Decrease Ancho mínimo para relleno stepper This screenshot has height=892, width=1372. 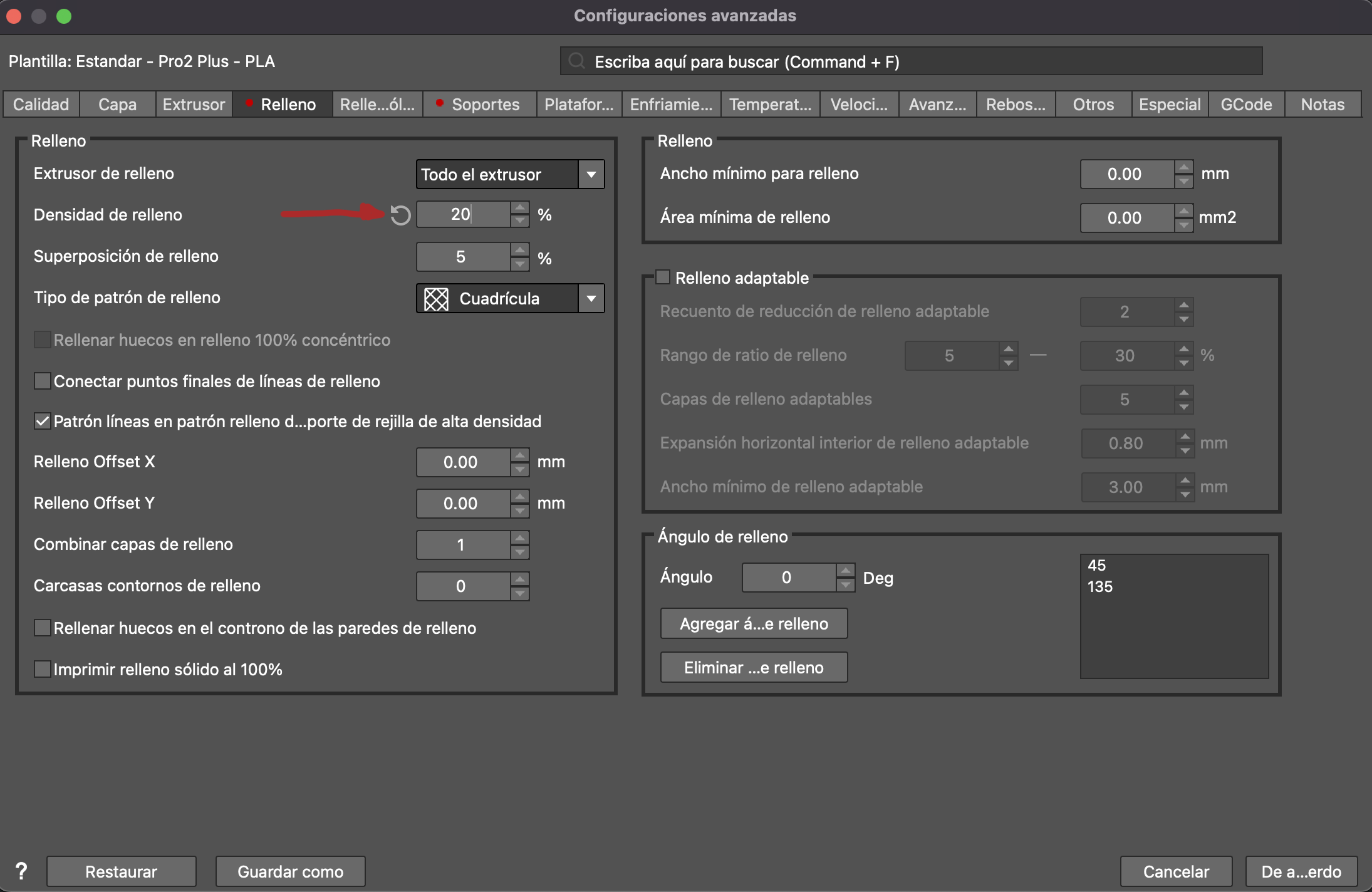click(1183, 182)
